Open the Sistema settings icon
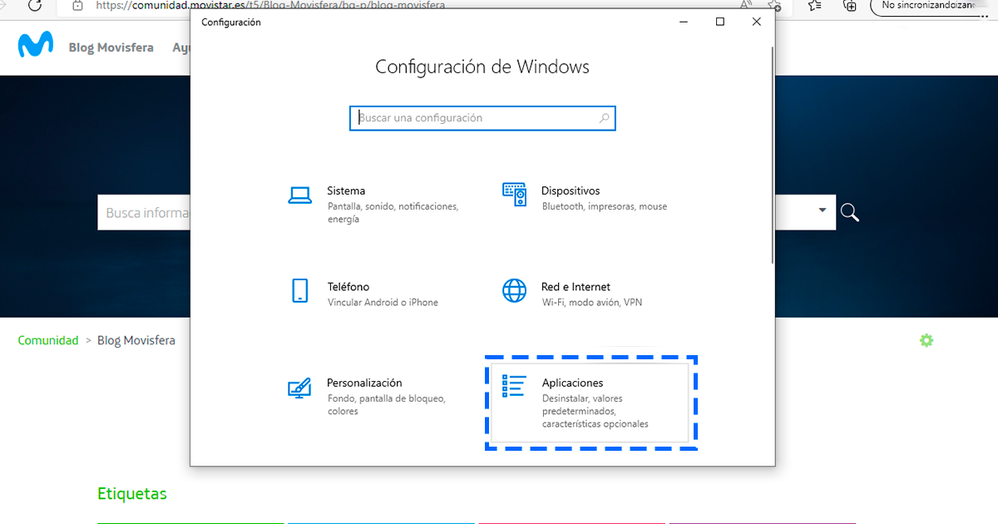This screenshot has width=998, height=524. click(300, 195)
